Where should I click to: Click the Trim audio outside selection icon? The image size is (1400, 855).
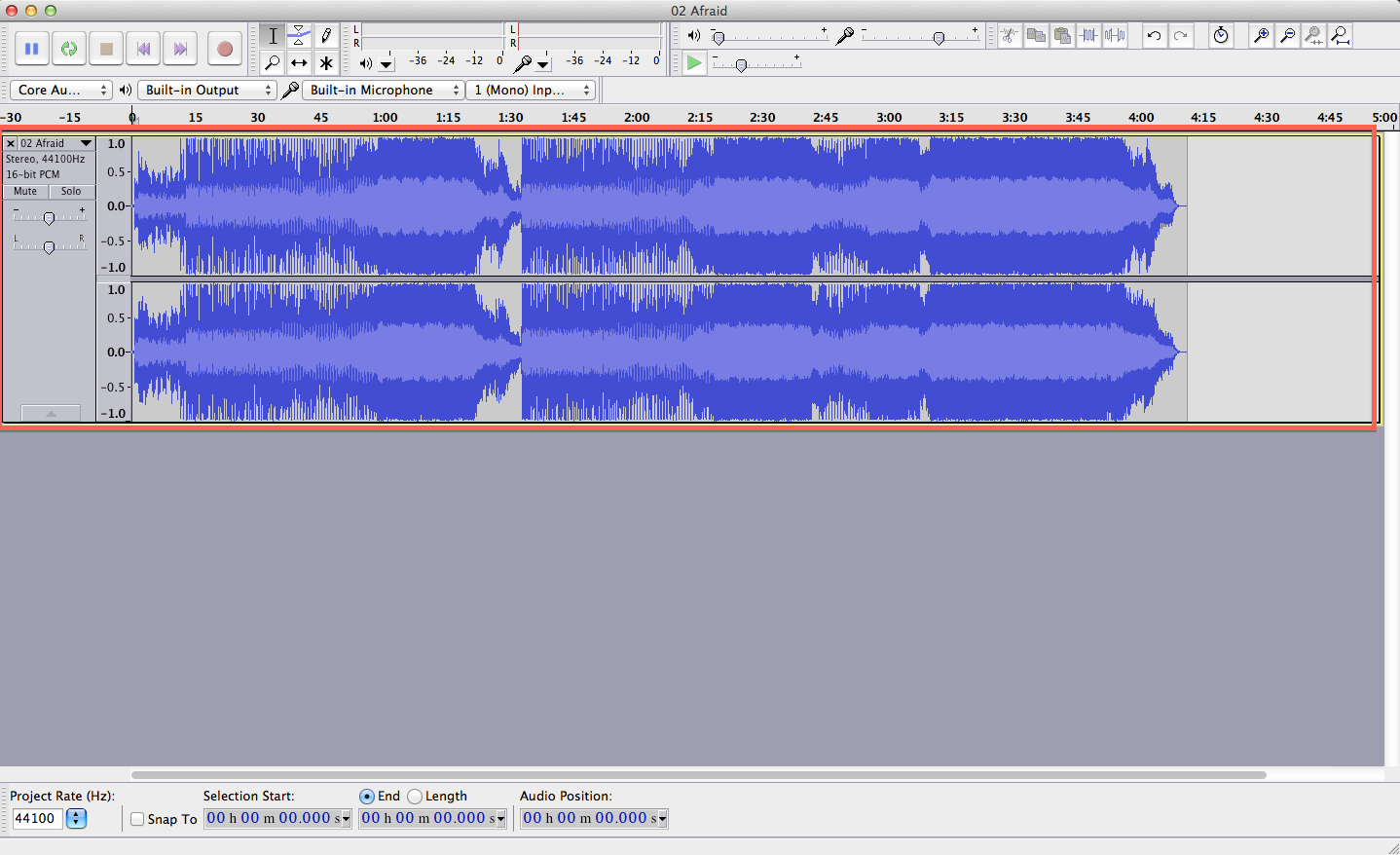[x=1087, y=36]
